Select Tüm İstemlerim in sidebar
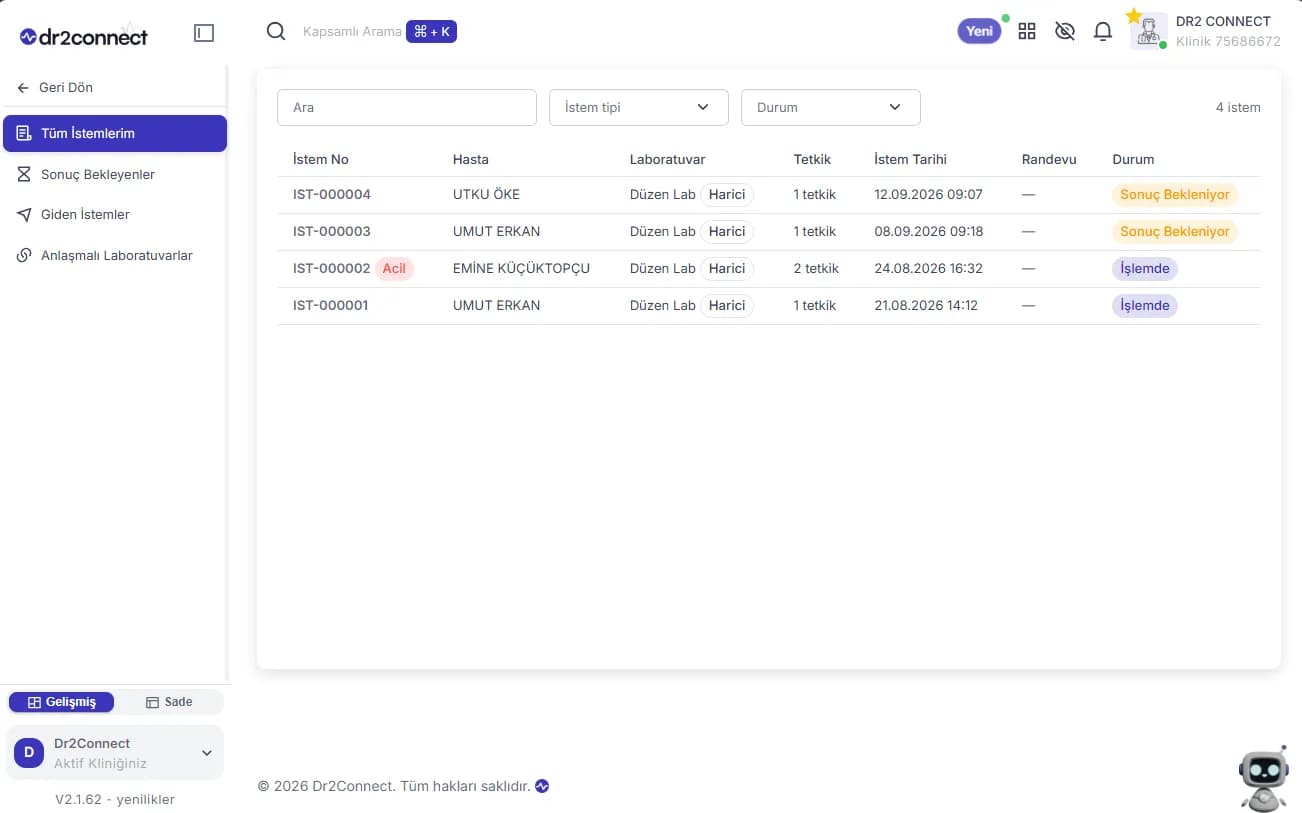This screenshot has width=1302, height=813. coord(115,133)
